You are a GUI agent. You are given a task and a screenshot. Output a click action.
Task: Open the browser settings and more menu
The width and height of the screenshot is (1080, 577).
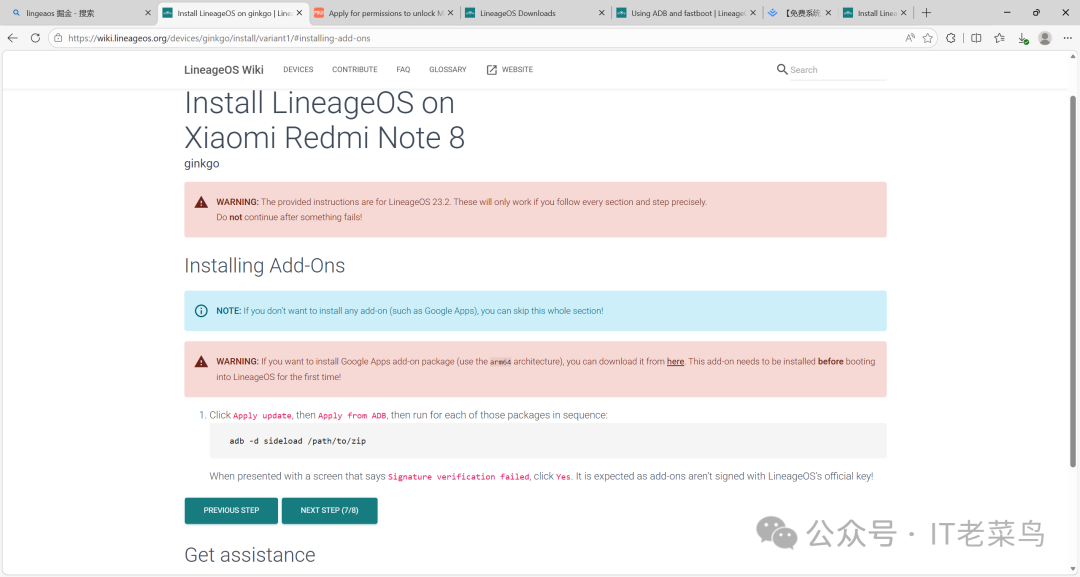coord(1066,38)
